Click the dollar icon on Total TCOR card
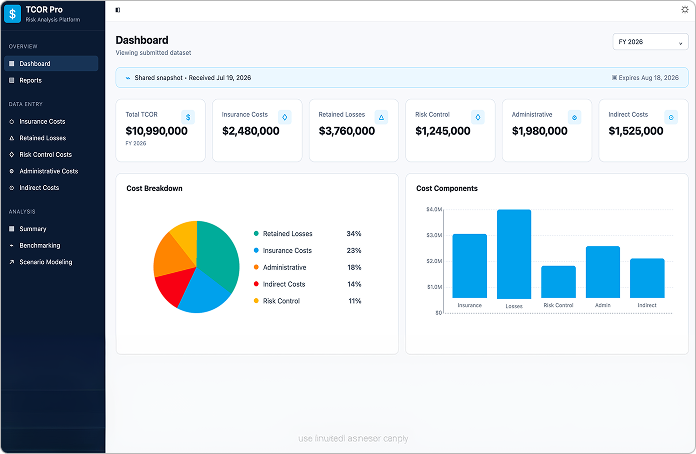Viewport: 696px width, 454px height. coord(188,117)
